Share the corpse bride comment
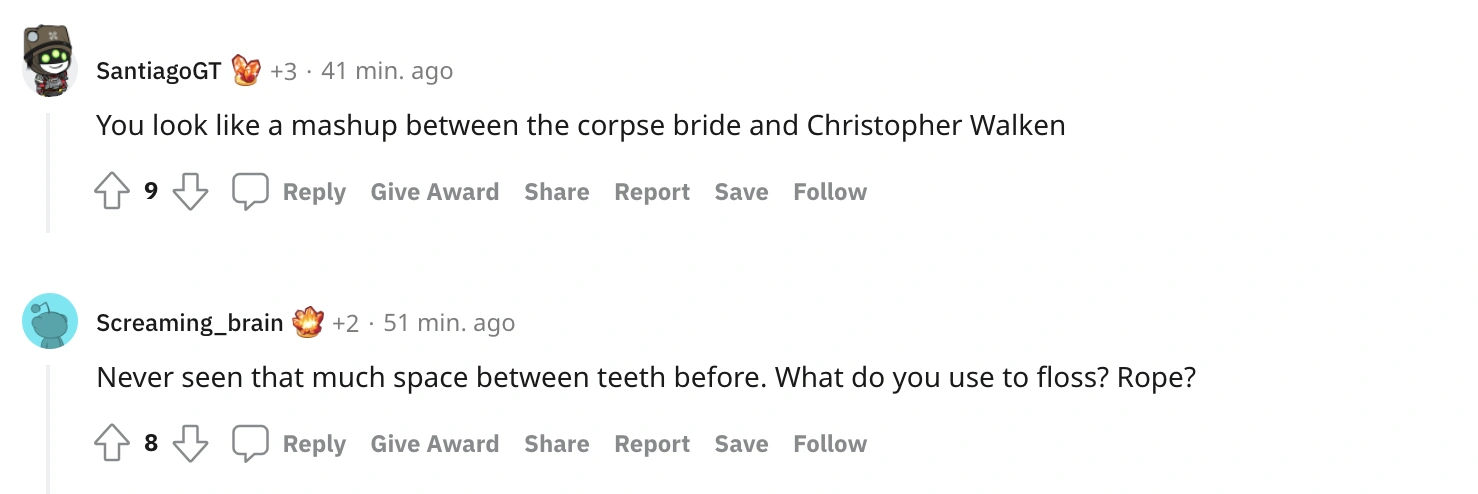This screenshot has width=1478, height=494. click(x=556, y=192)
